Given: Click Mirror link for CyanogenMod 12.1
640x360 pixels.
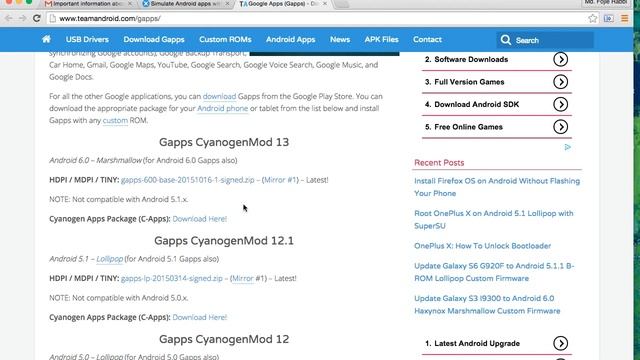Looking at the screenshot, I should pyautogui.click(x=243, y=278).
